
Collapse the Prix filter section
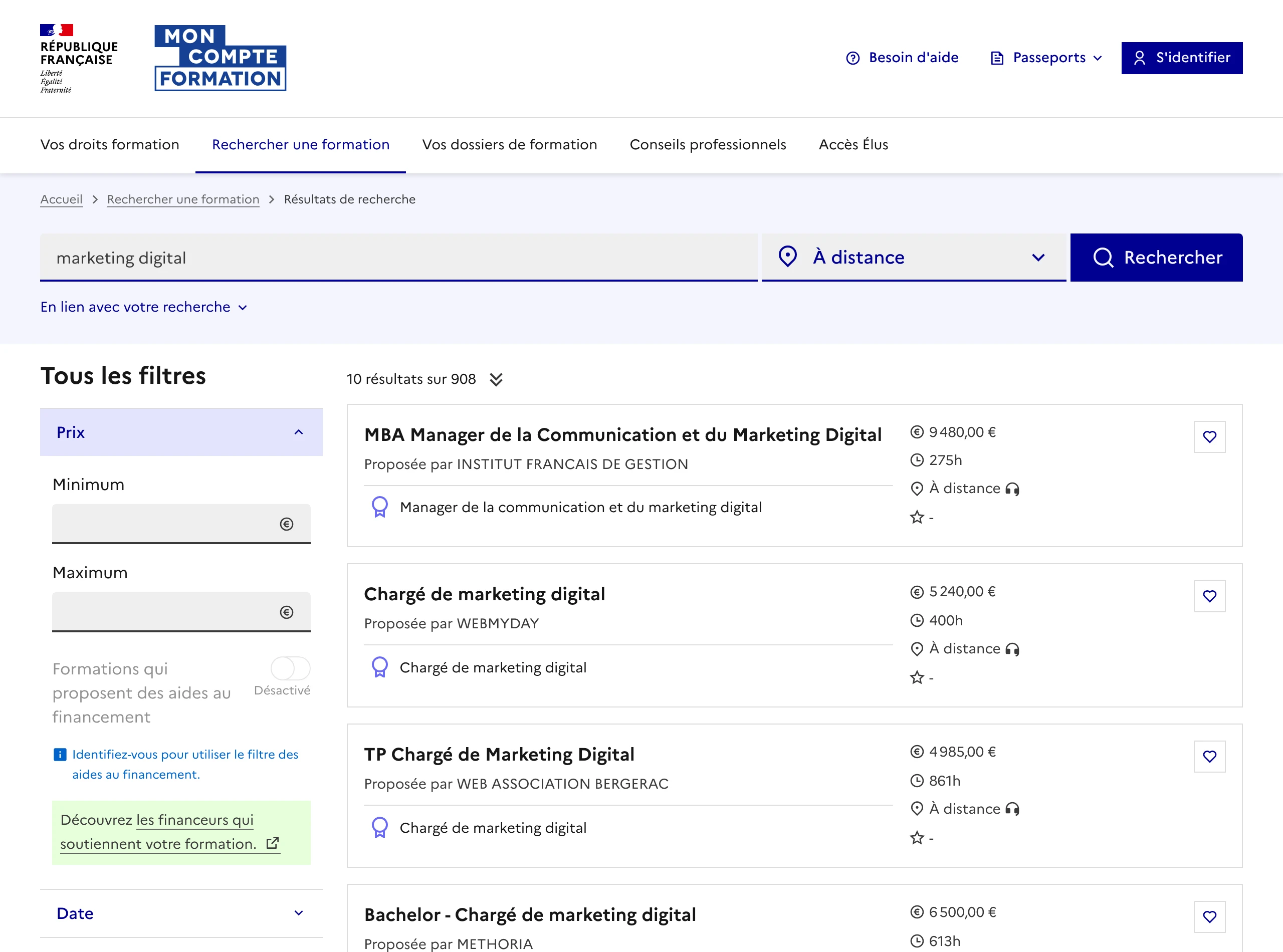(181, 432)
